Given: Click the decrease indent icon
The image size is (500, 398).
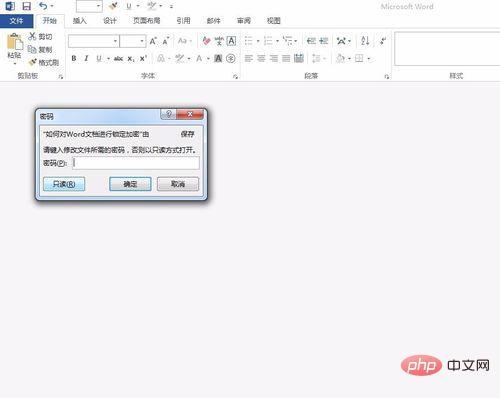Looking at the screenshot, I should pos(311,41).
